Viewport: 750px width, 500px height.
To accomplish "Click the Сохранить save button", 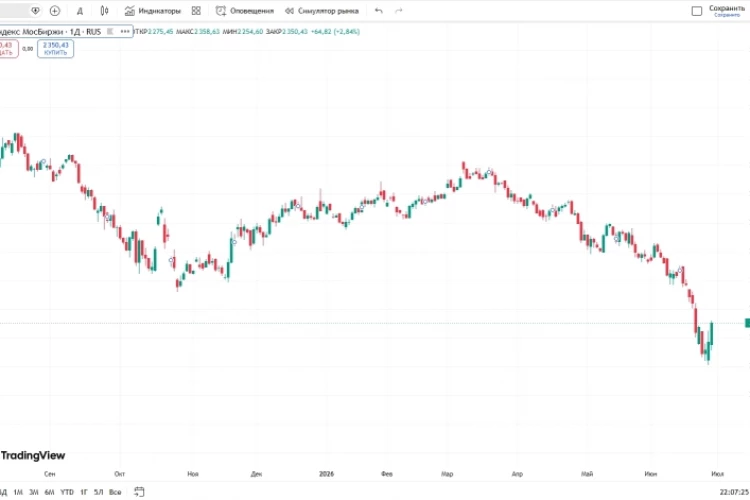I will (x=727, y=11).
